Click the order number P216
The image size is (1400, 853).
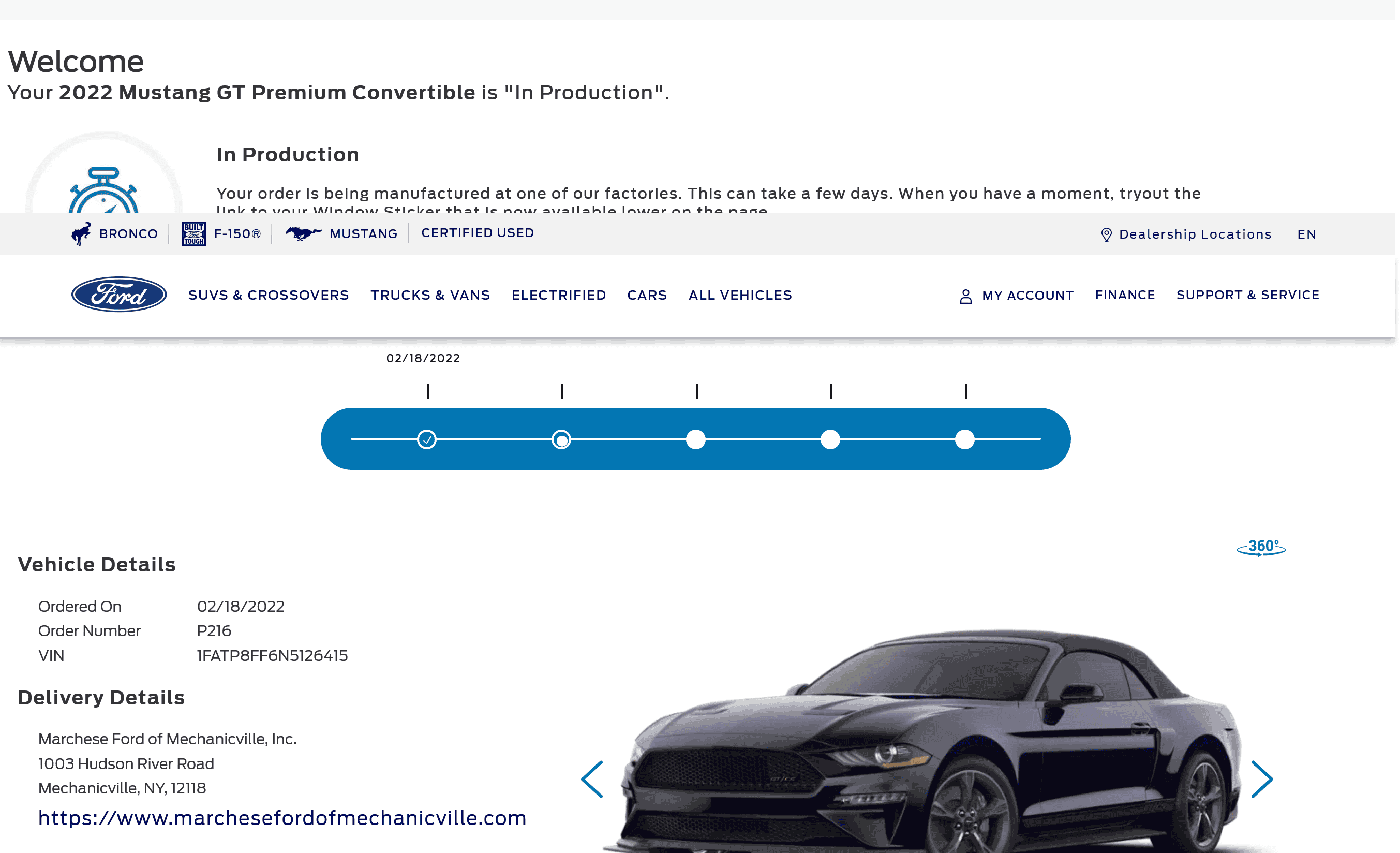[x=214, y=631]
